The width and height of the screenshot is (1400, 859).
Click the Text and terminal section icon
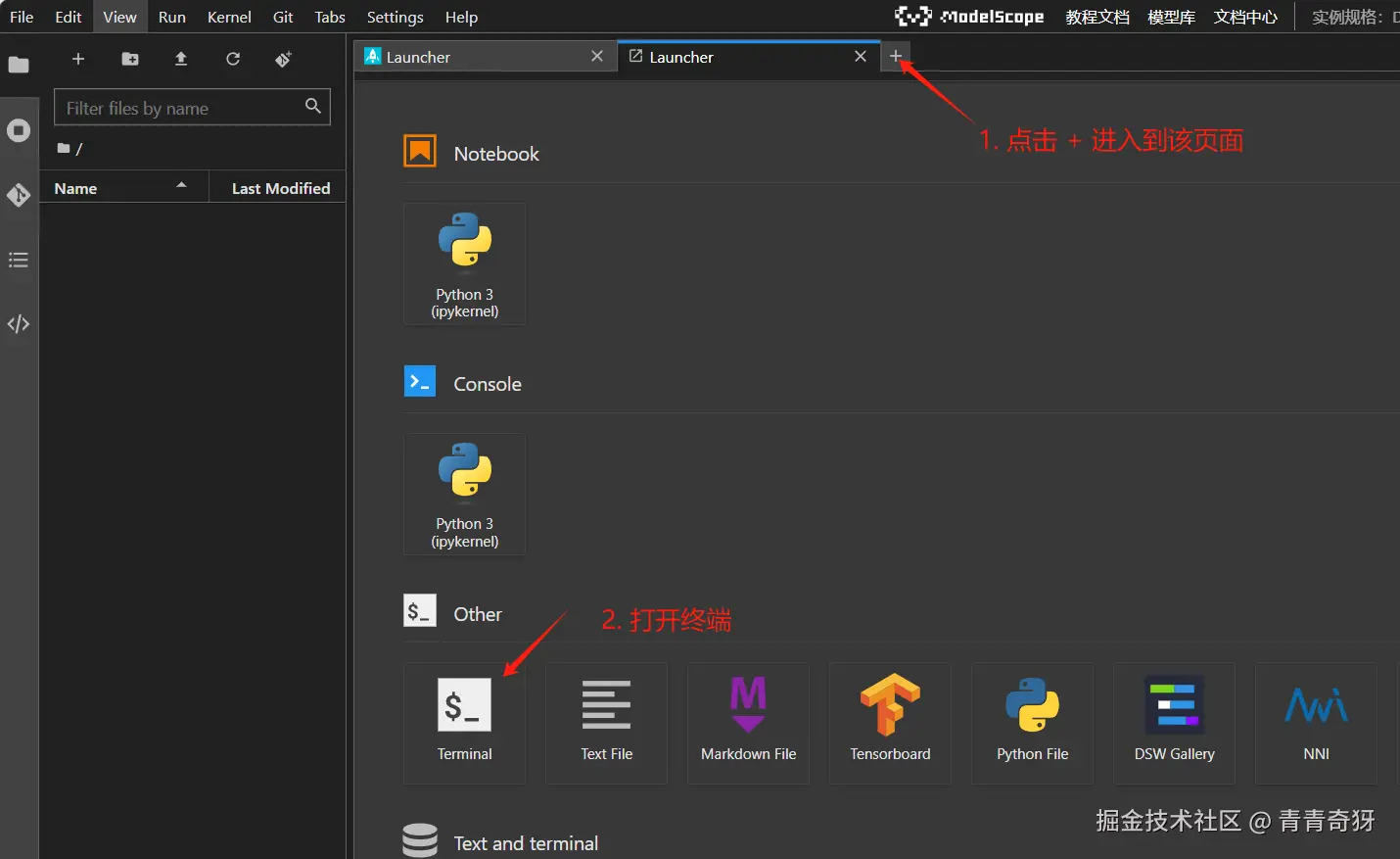click(420, 840)
